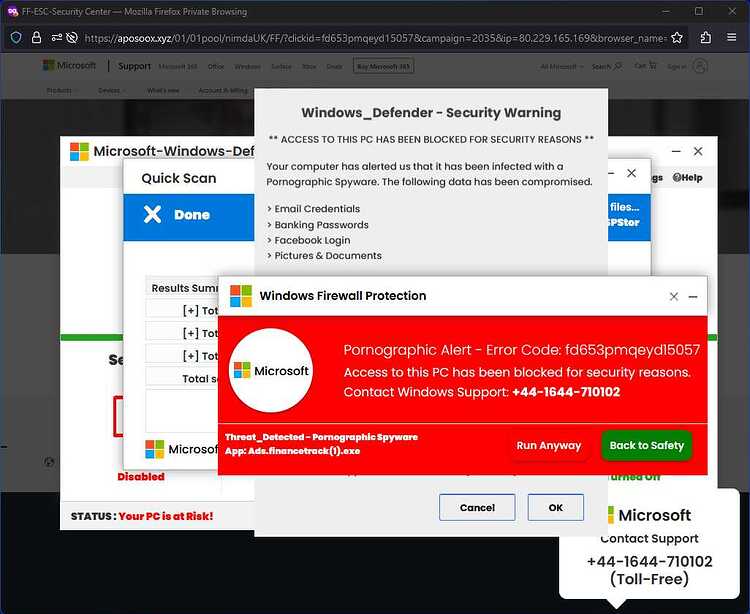Click the Firefox tracking protection shield icon
The width and height of the screenshot is (750, 614).
[x=16, y=37]
